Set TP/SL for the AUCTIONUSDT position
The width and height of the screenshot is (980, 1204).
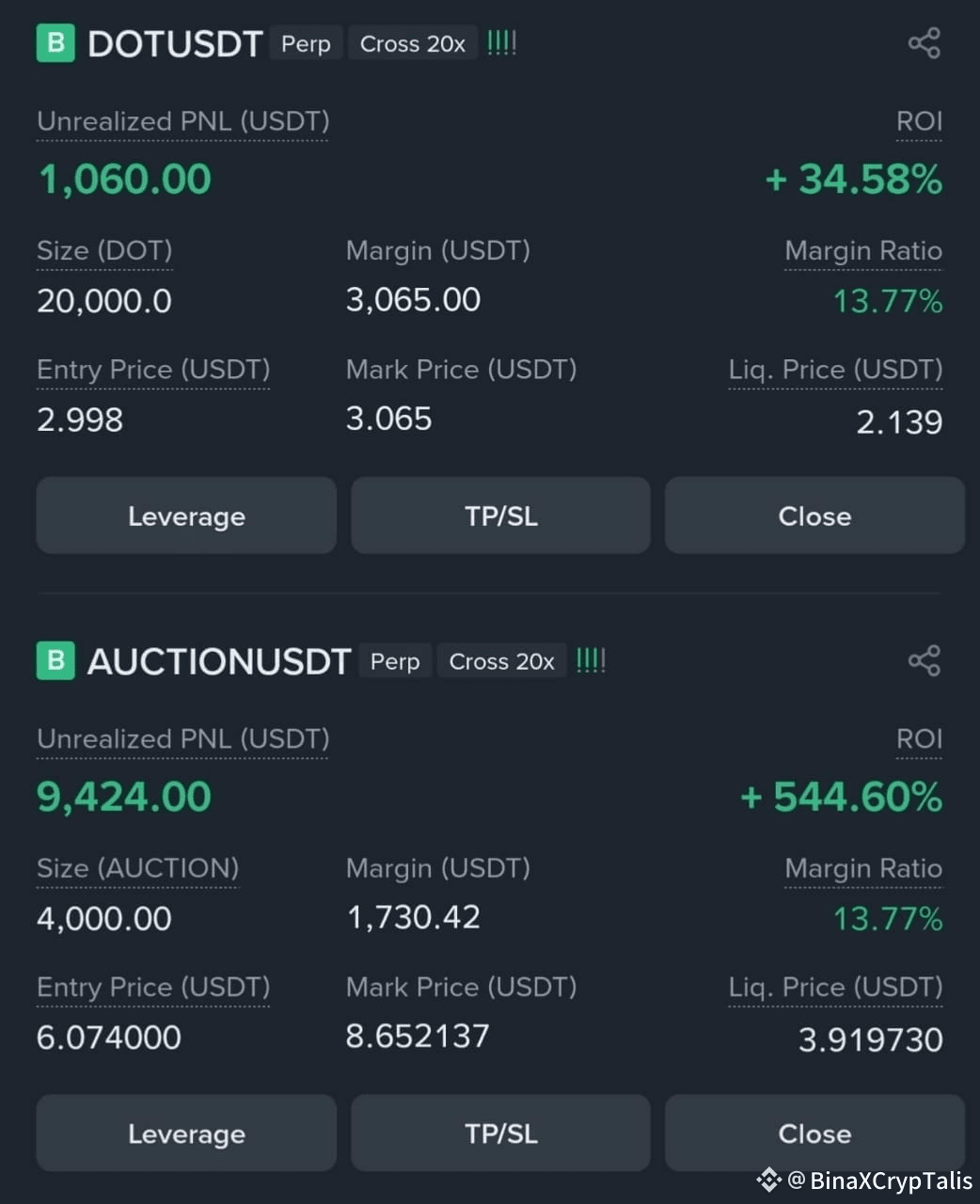[500, 1133]
